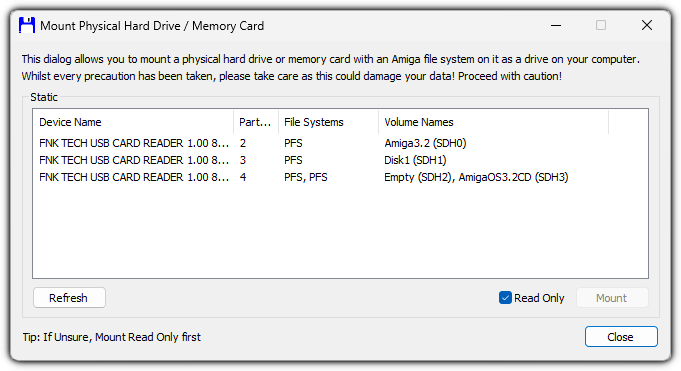The image size is (681, 371).
Task: Click the Disk1 (SDH1) volume name
Action: 415,160
